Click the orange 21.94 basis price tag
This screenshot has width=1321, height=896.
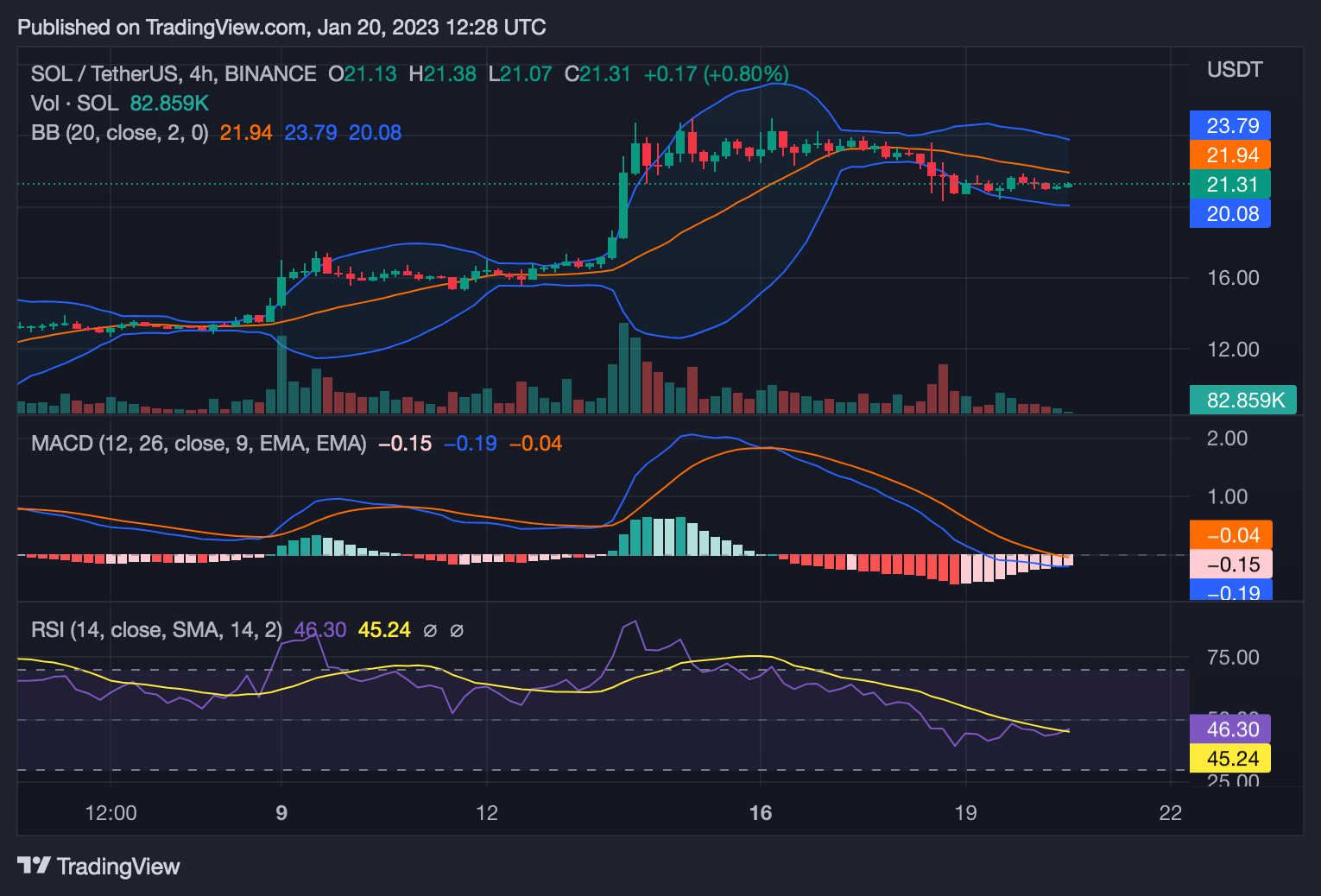pyautogui.click(x=1230, y=155)
